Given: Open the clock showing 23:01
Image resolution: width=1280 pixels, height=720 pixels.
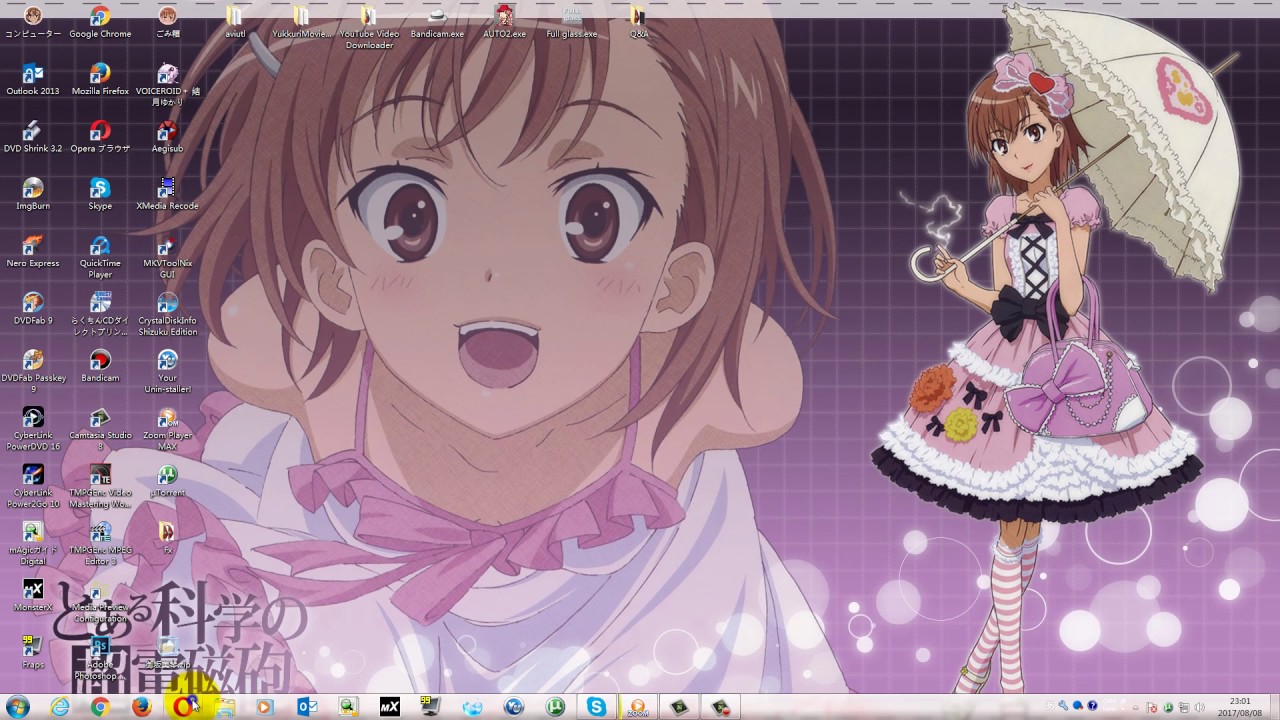Looking at the screenshot, I should pyautogui.click(x=1239, y=707).
